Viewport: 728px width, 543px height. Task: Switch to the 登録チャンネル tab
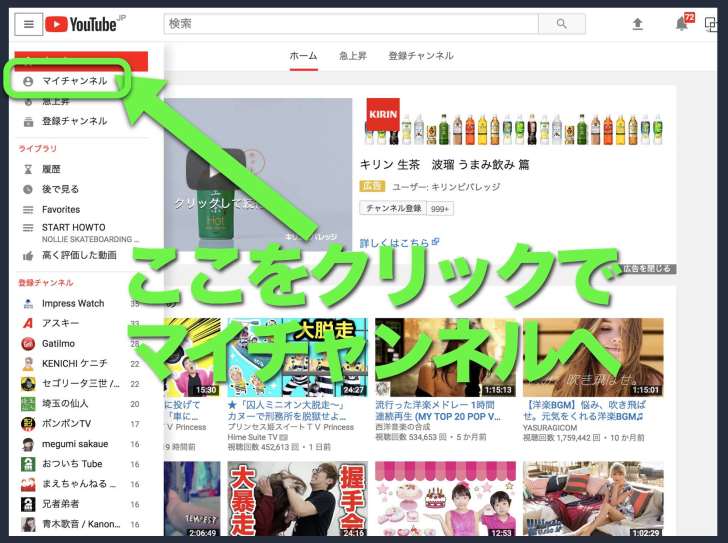pyautogui.click(x=421, y=56)
